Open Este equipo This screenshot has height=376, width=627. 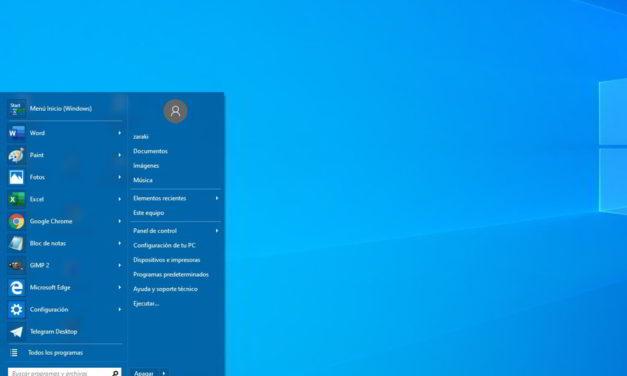(x=148, y=213)
